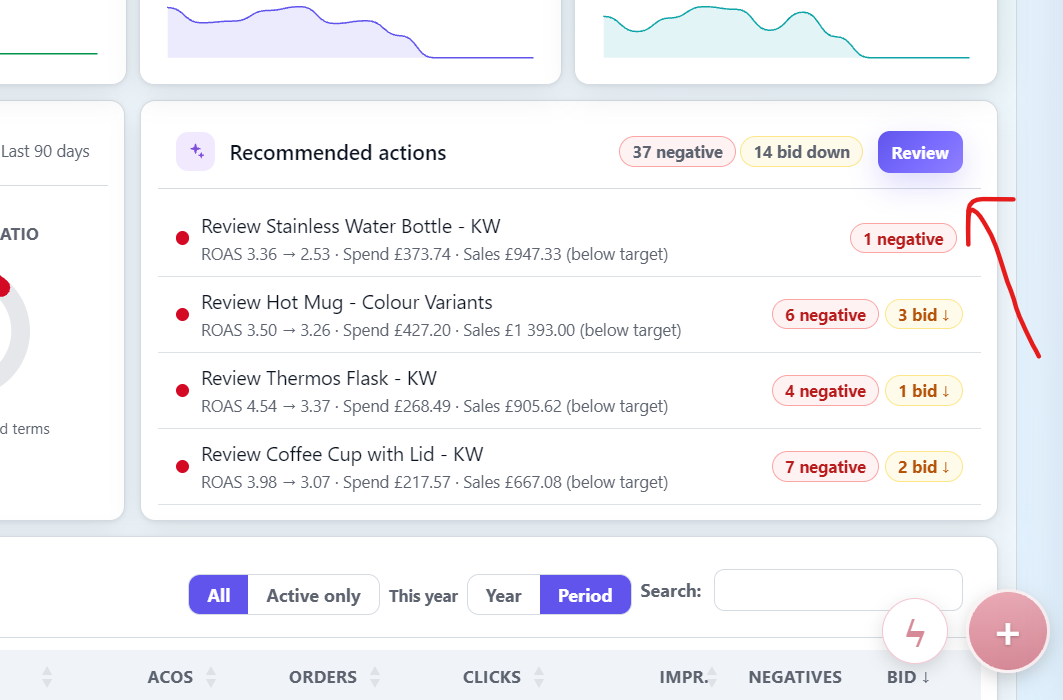
Task: Sort by the CLICKS column arrows
Action: (539, 676)
